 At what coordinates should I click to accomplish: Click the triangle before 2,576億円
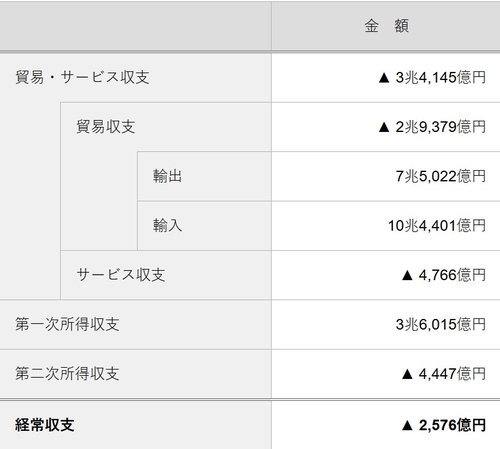407,425
